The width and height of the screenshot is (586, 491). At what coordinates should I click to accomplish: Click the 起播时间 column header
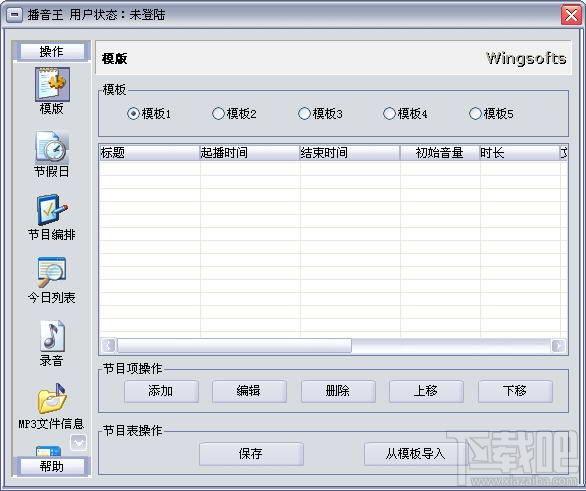point(250,153)
